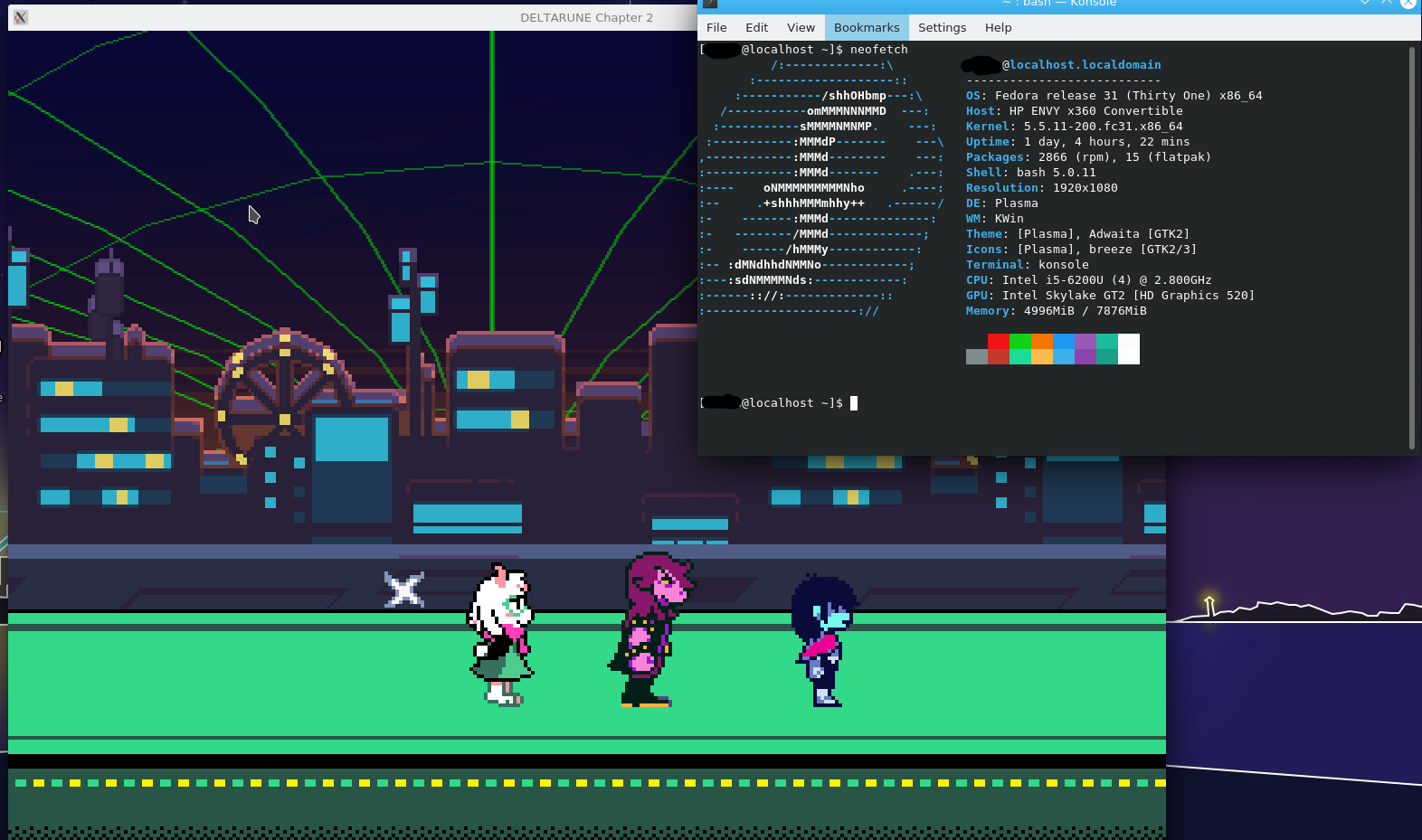
Task: Open the File menu in Konsole
Action: 716,27
